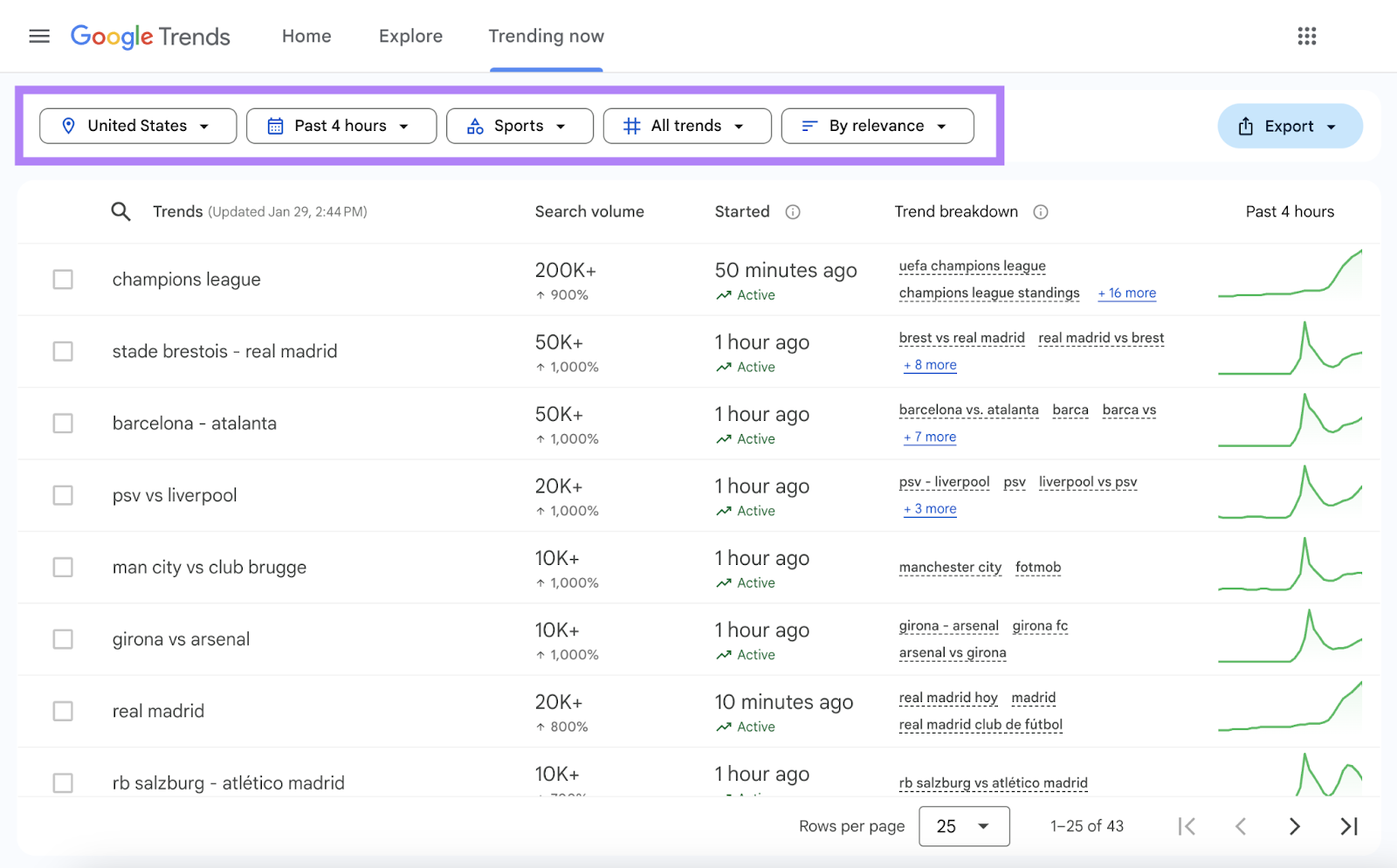Image resolution: width=1397 pixels, height=868 pixels.
Task: Click the info icon beside Trend breakdown
Action: pyautogui.click(x=1041, y=212)
